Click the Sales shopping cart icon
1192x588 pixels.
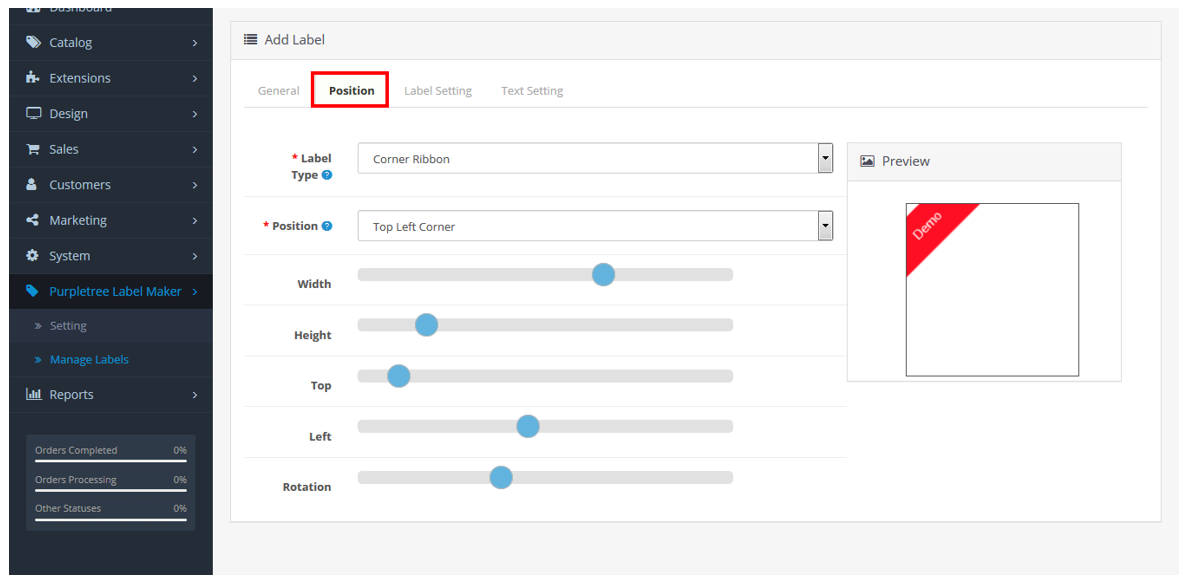(x=33, y=149)
